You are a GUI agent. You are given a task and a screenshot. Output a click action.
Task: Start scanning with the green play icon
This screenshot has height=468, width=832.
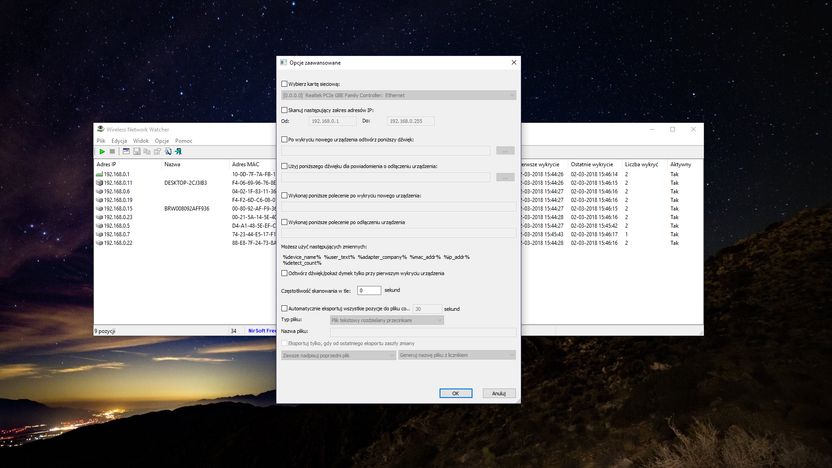pos(102,152)
